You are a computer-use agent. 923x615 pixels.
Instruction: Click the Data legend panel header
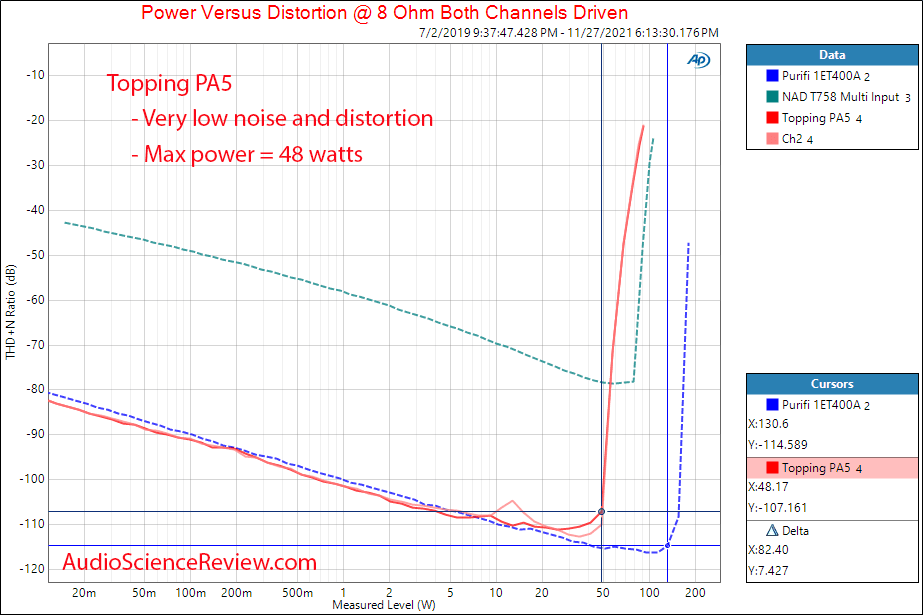click(x=832, y=55)
